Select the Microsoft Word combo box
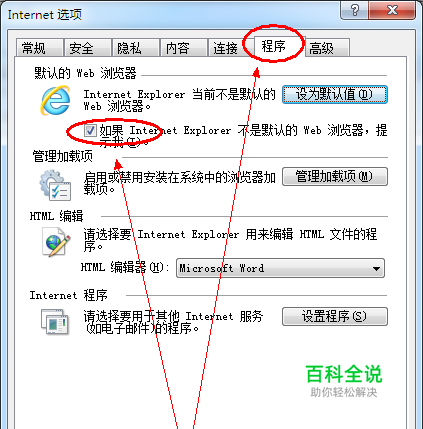The height and width of the screenshot is (429, 423). (x=280, y=268)
